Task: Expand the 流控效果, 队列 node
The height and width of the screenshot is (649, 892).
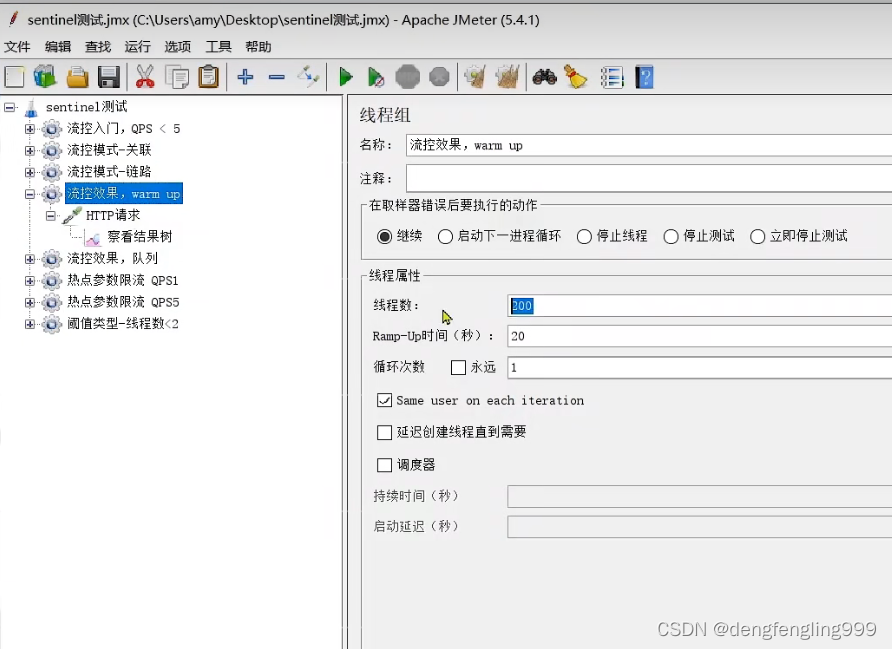Action: (30, 259)
